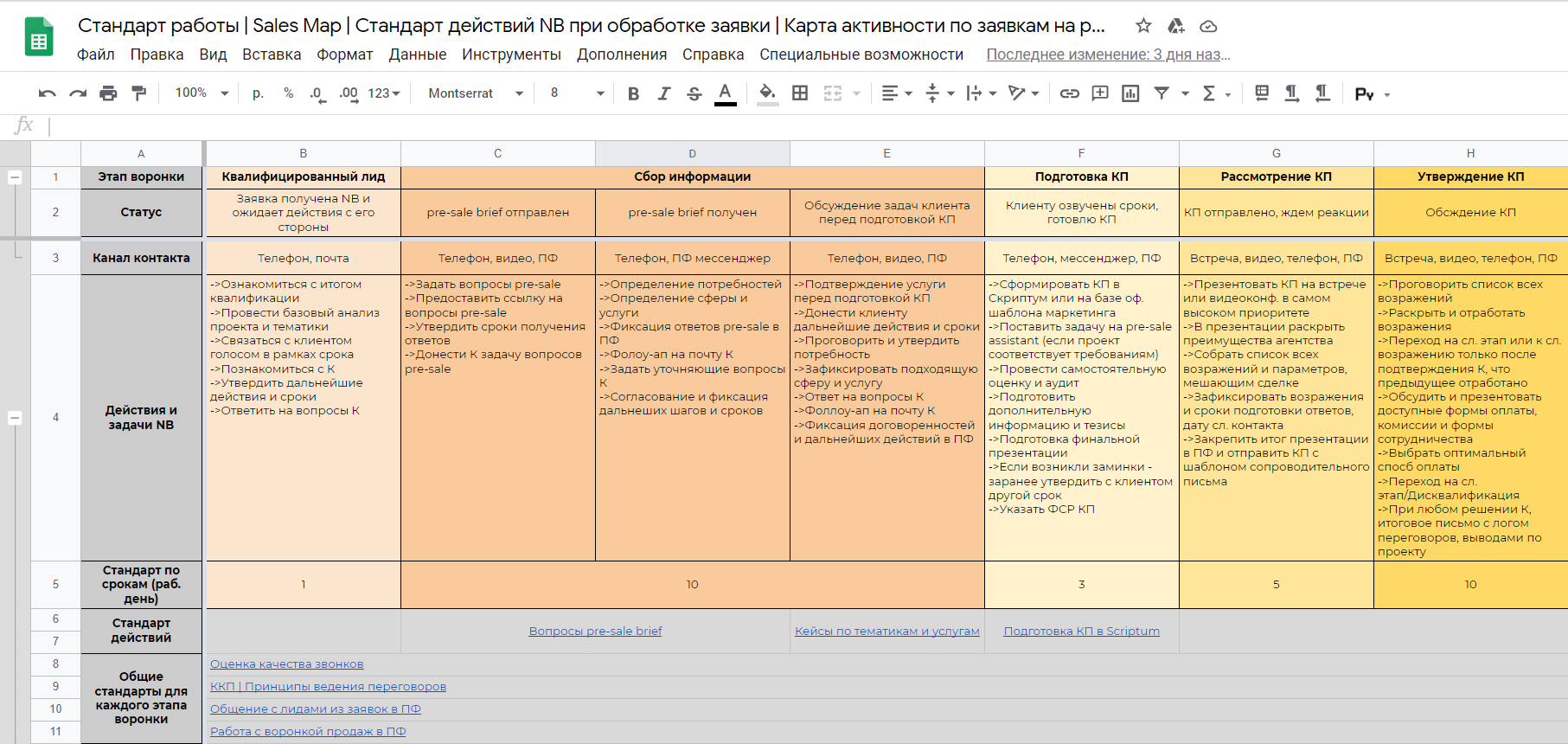Click the freeze/header rows toolbar icon

pyautogui.click(x=1262, y=93)
